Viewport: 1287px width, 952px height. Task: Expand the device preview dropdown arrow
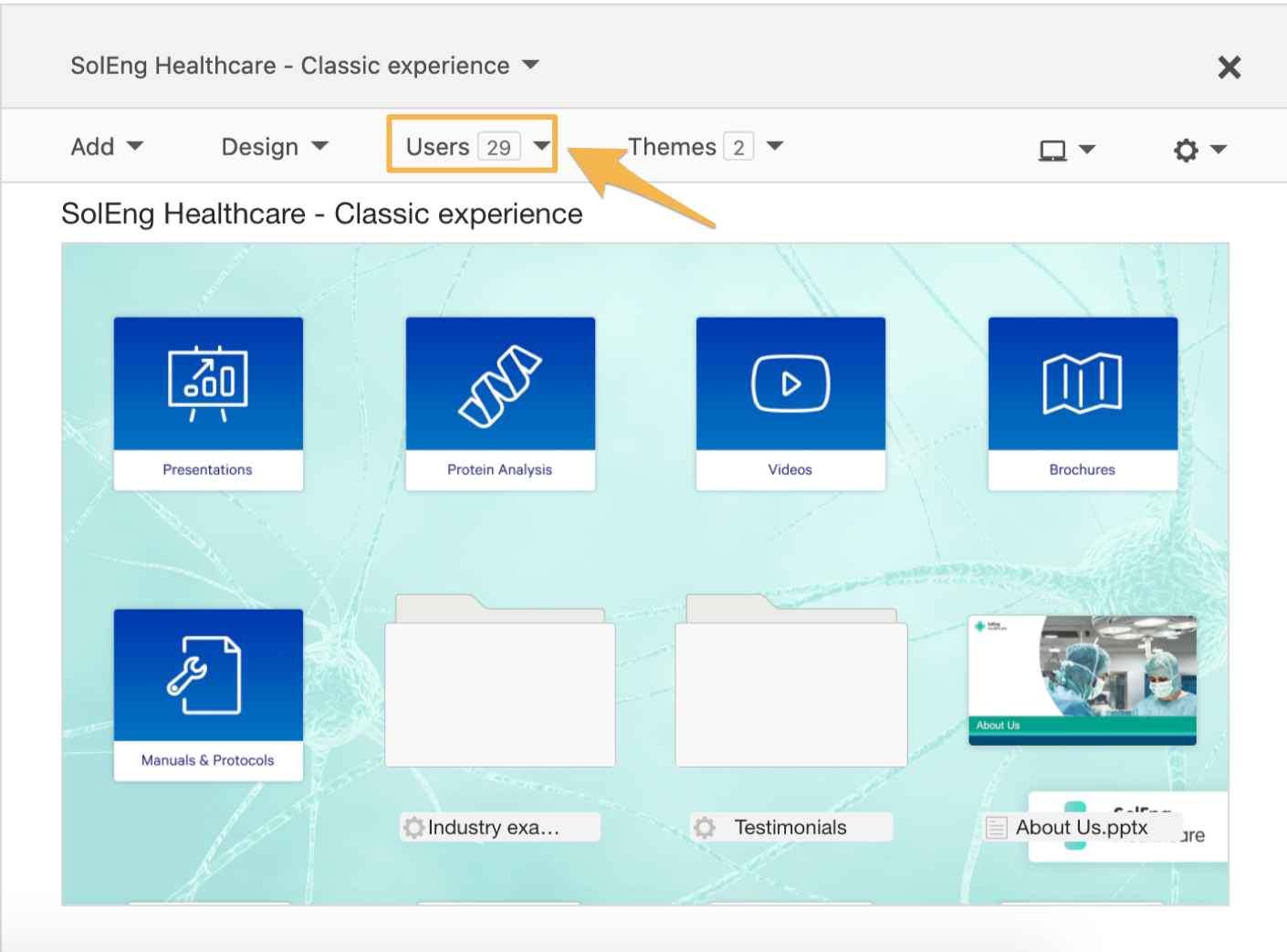tap(1087, 150)
